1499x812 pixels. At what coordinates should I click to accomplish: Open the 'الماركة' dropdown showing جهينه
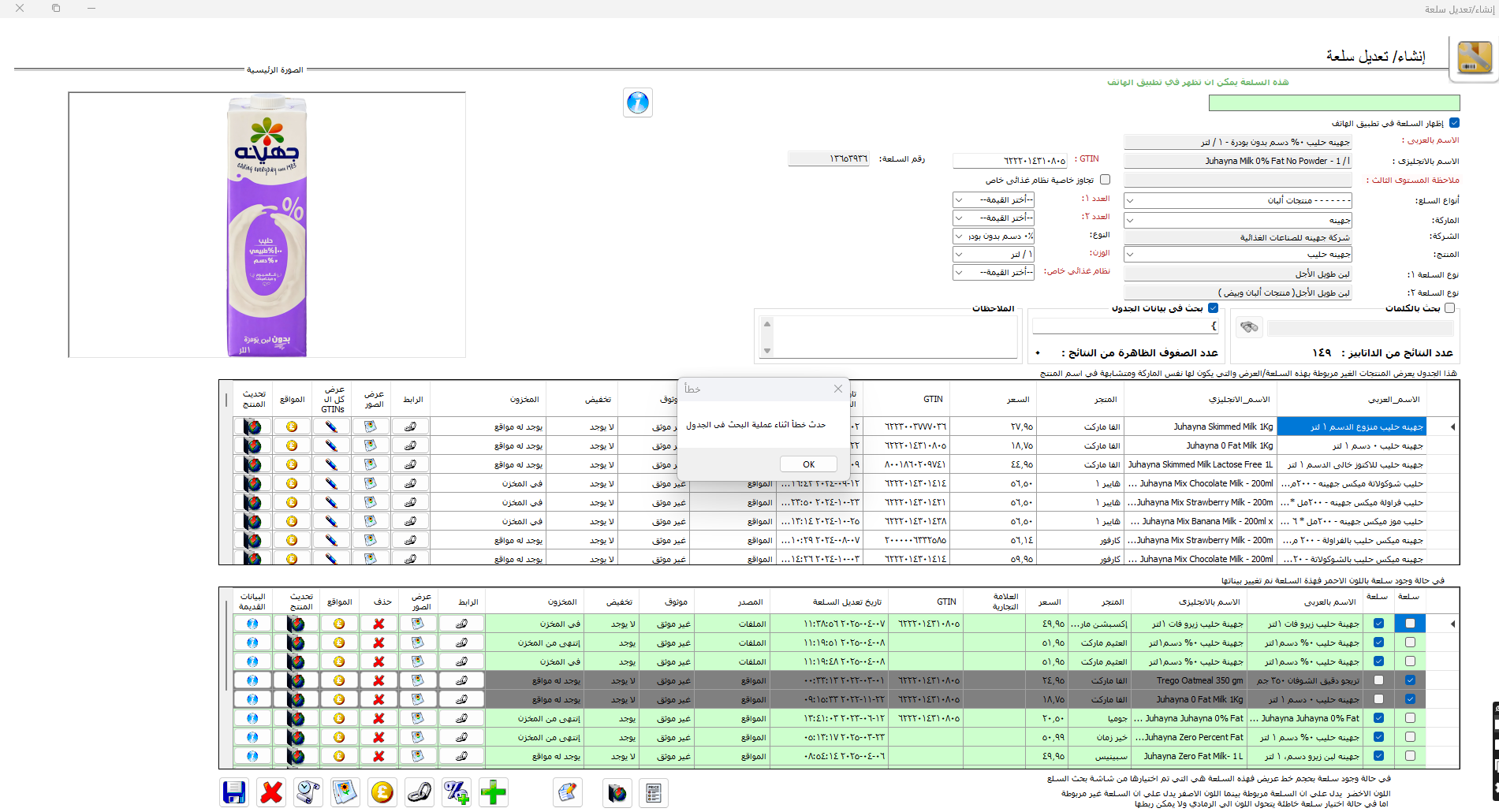pos(1130,221)
